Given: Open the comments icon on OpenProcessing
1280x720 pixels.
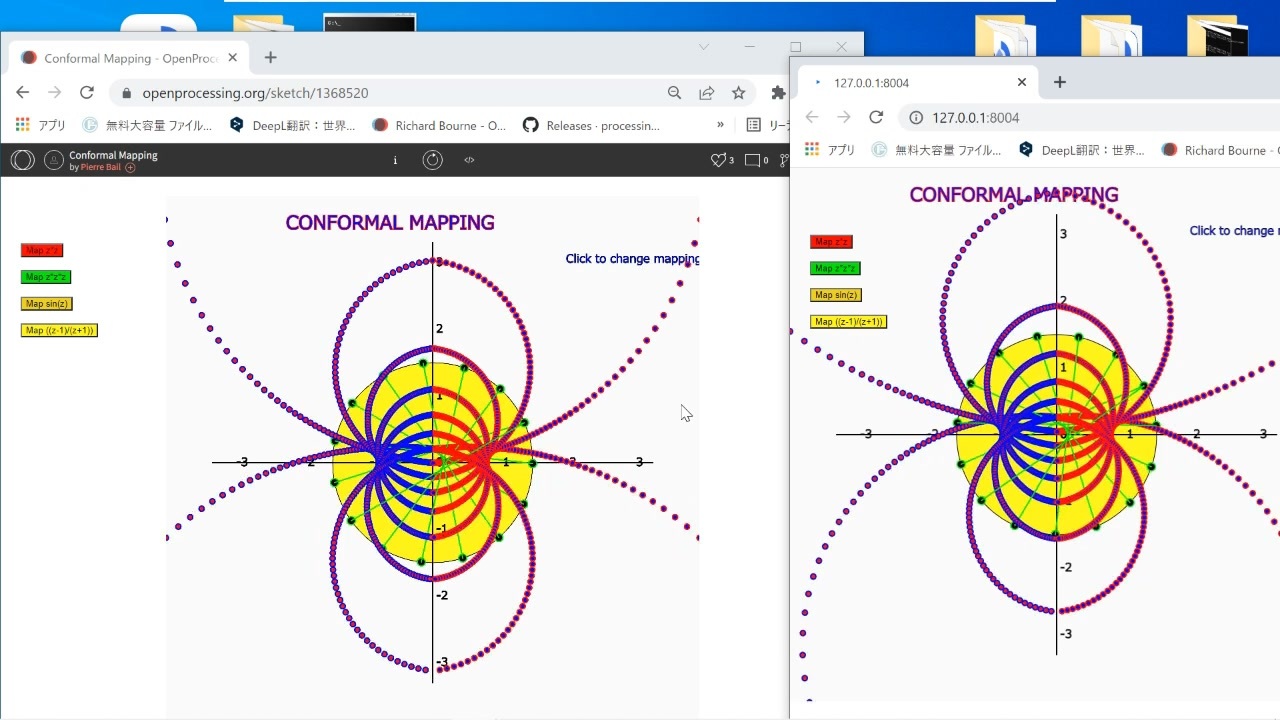Looking at the screenshot, I should tap(753, 160).
